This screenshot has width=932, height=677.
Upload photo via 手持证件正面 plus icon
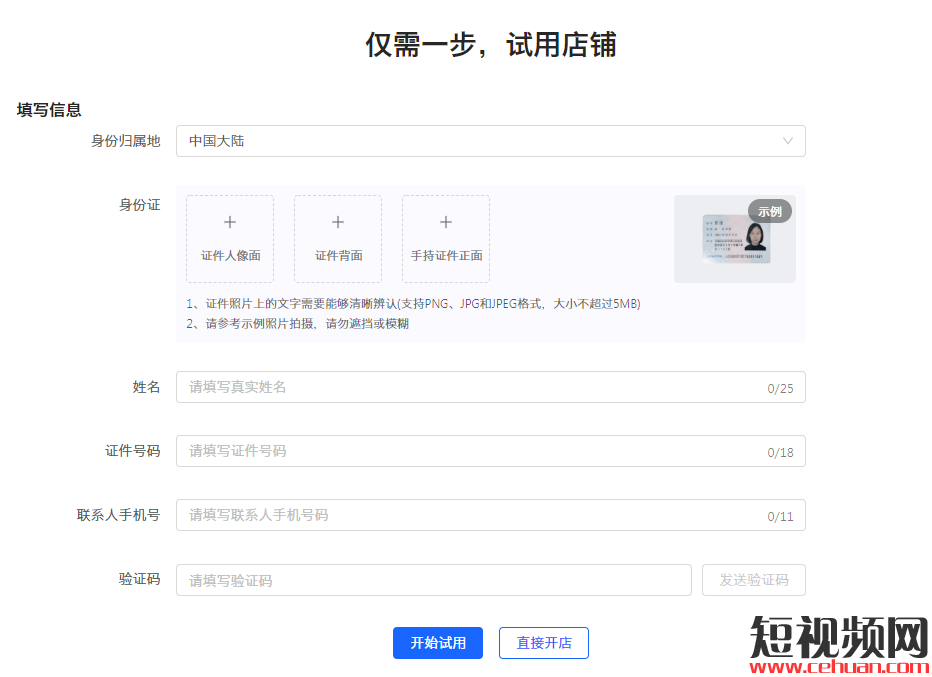[x=446, y=222]
